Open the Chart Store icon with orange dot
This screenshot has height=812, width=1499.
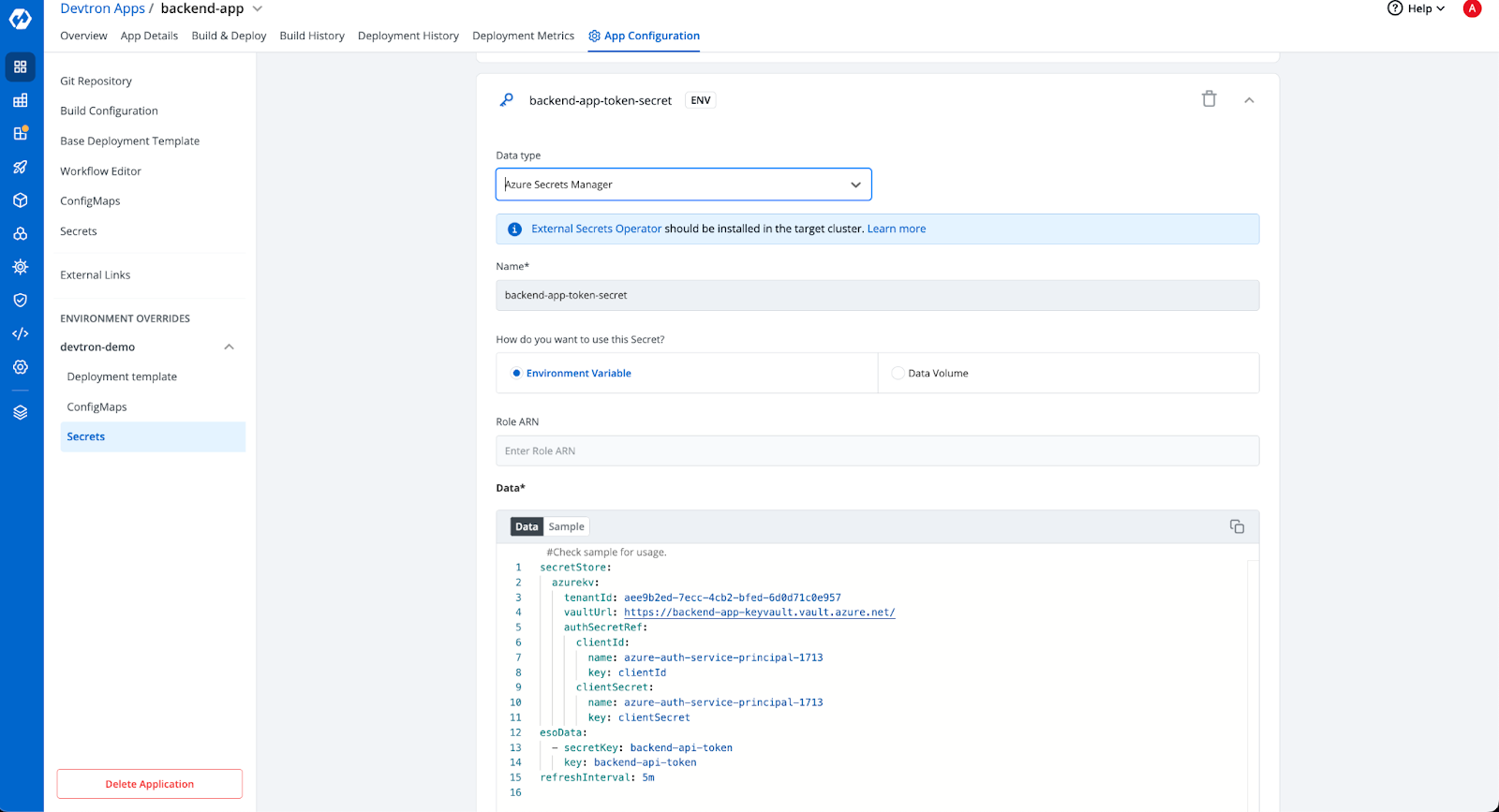[21, 133]
